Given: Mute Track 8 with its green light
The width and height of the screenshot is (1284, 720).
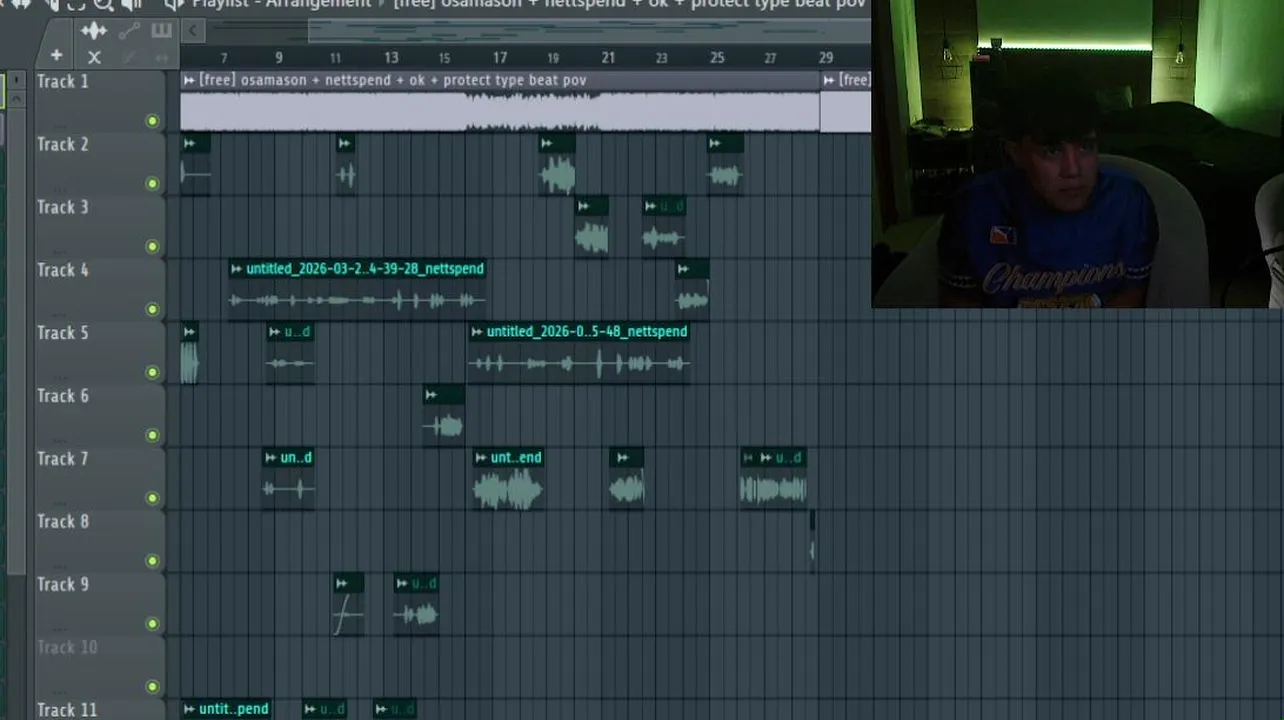Looking at the screenshot, I should (152, 560).
